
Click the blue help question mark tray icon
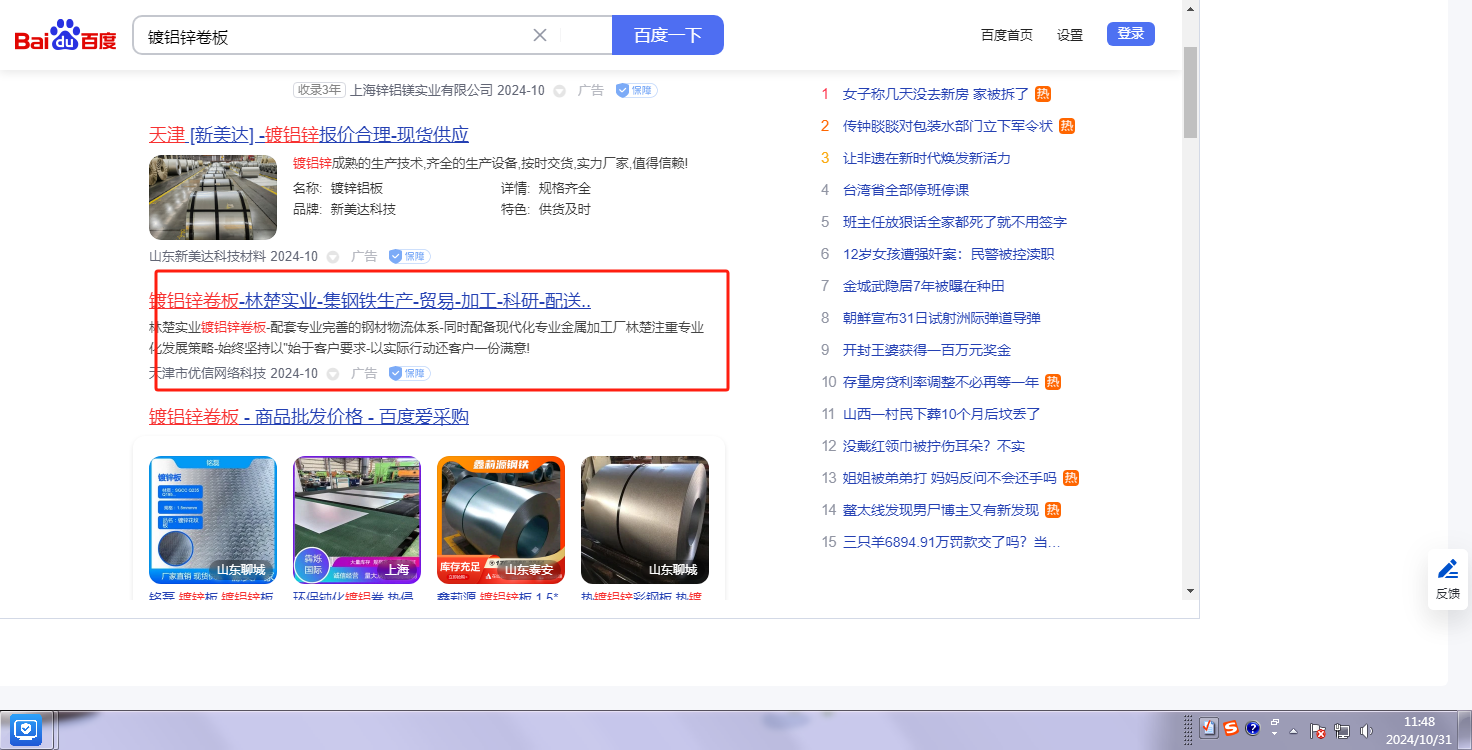pos(1252,728)
